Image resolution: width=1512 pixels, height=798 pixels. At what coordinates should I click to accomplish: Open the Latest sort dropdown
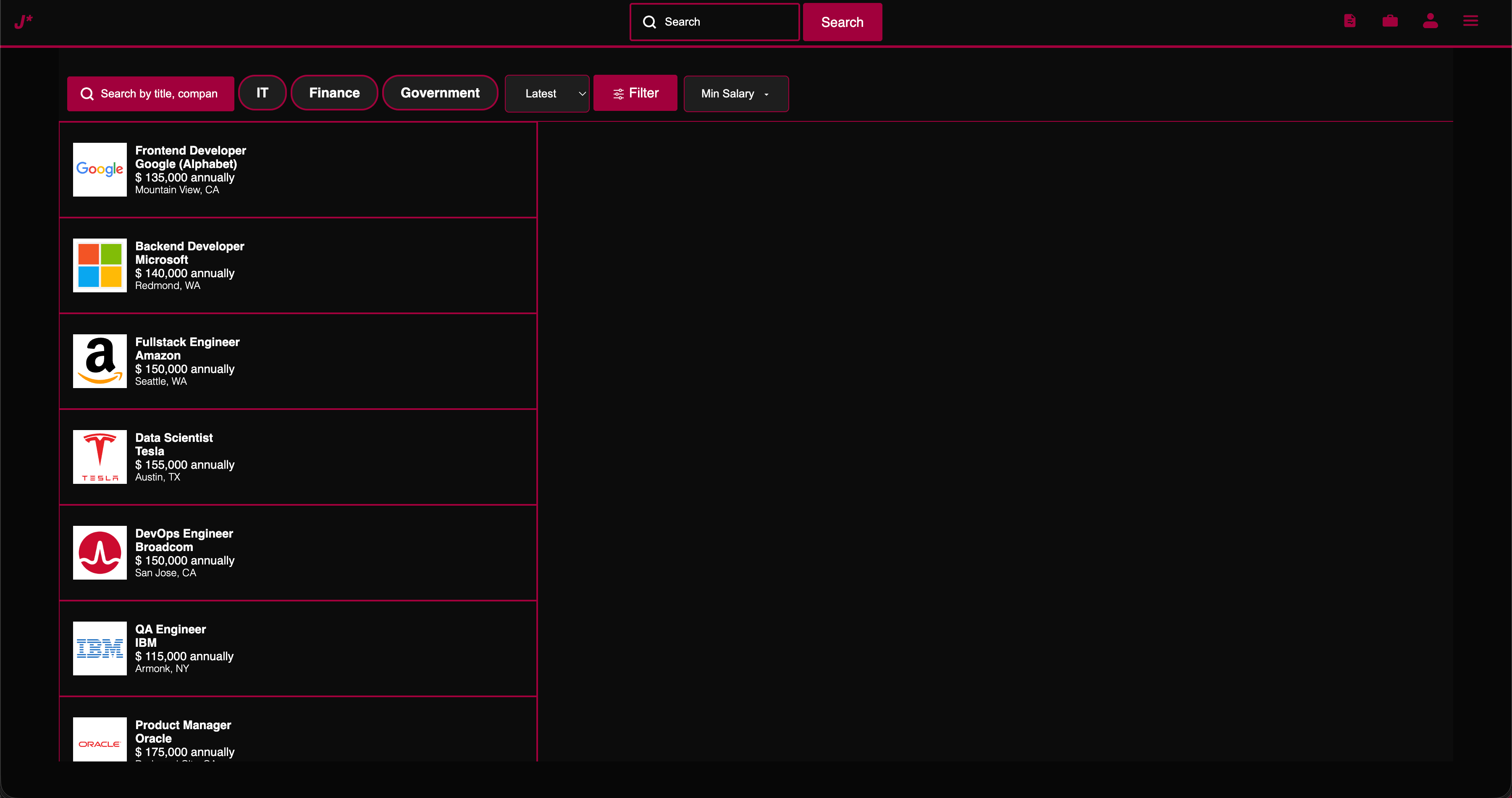pyautogui.click(x=546, y=93)
